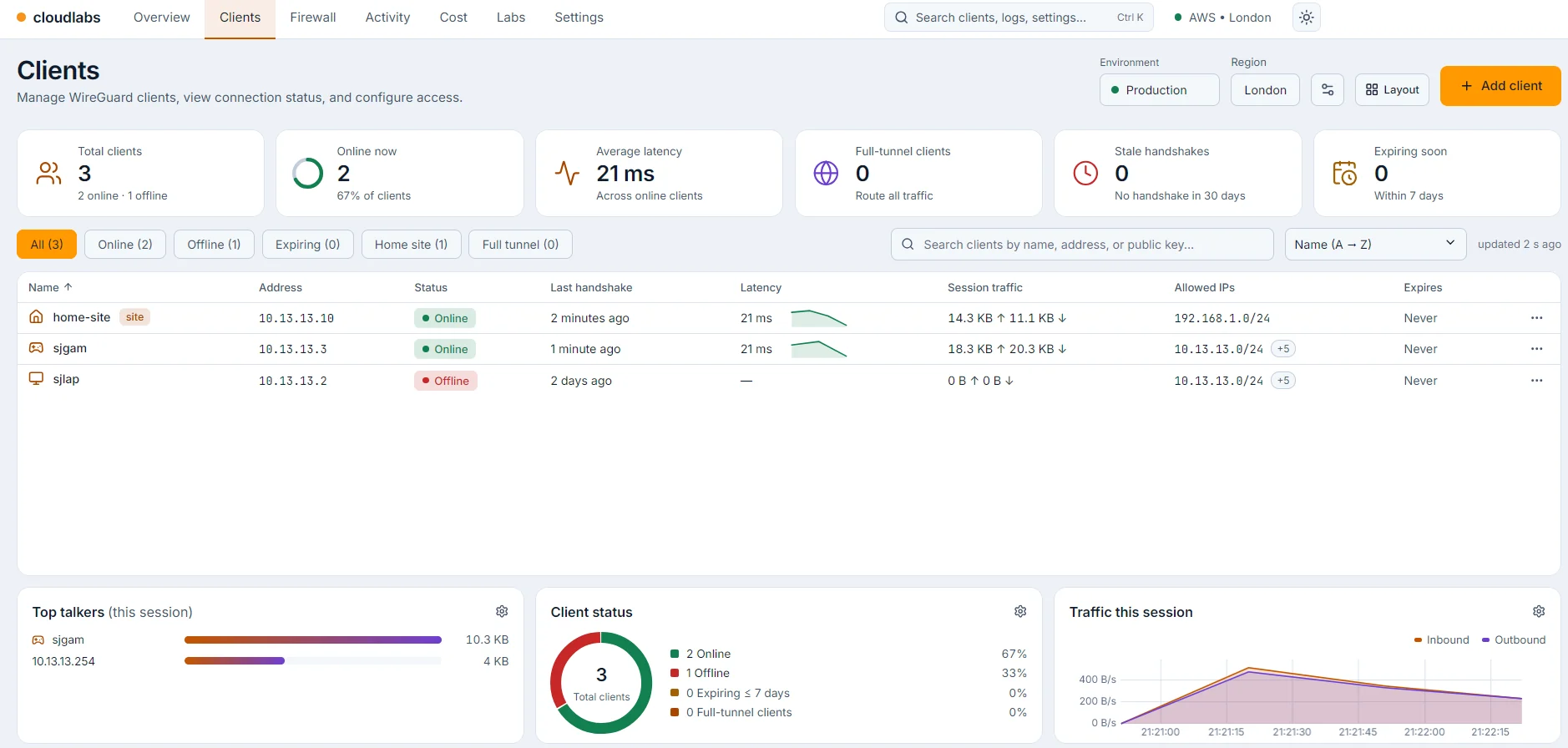Open the London region selector
The height and width of the screenshot is (748, 1568).
1265,90
